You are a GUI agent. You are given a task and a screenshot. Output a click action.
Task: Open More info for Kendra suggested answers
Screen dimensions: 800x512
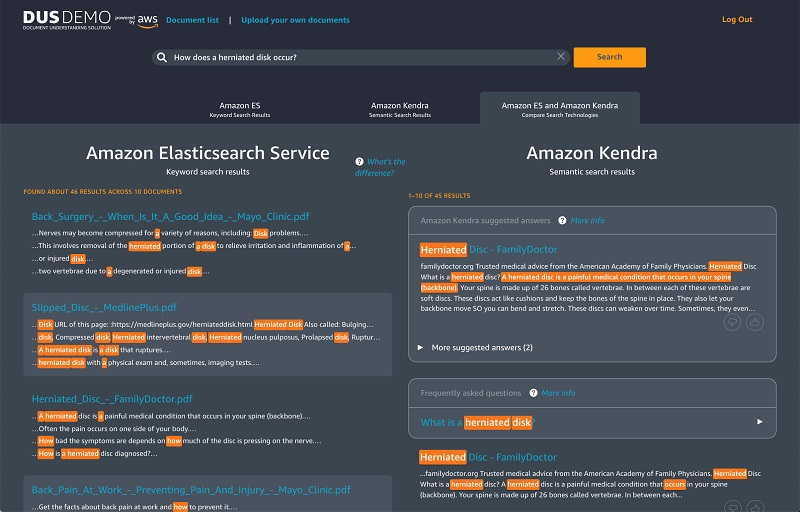coord(587,220)
